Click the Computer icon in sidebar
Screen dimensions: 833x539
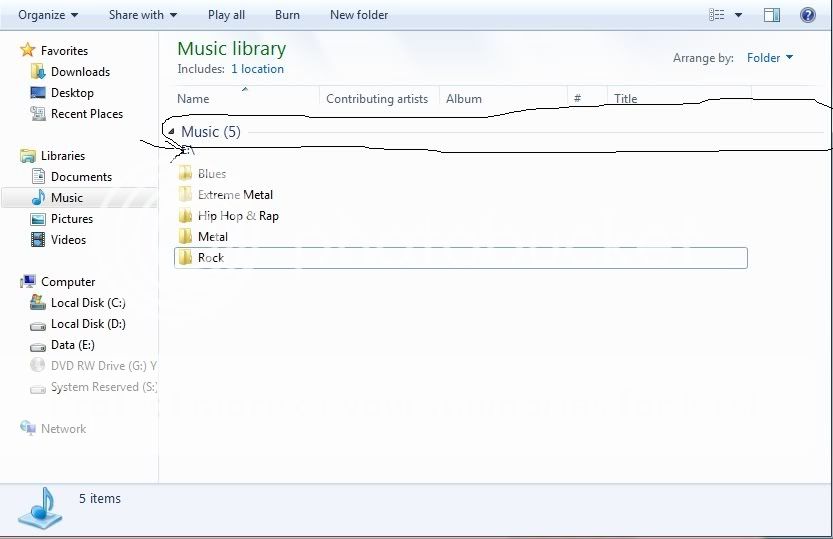(x=28, y=281)
